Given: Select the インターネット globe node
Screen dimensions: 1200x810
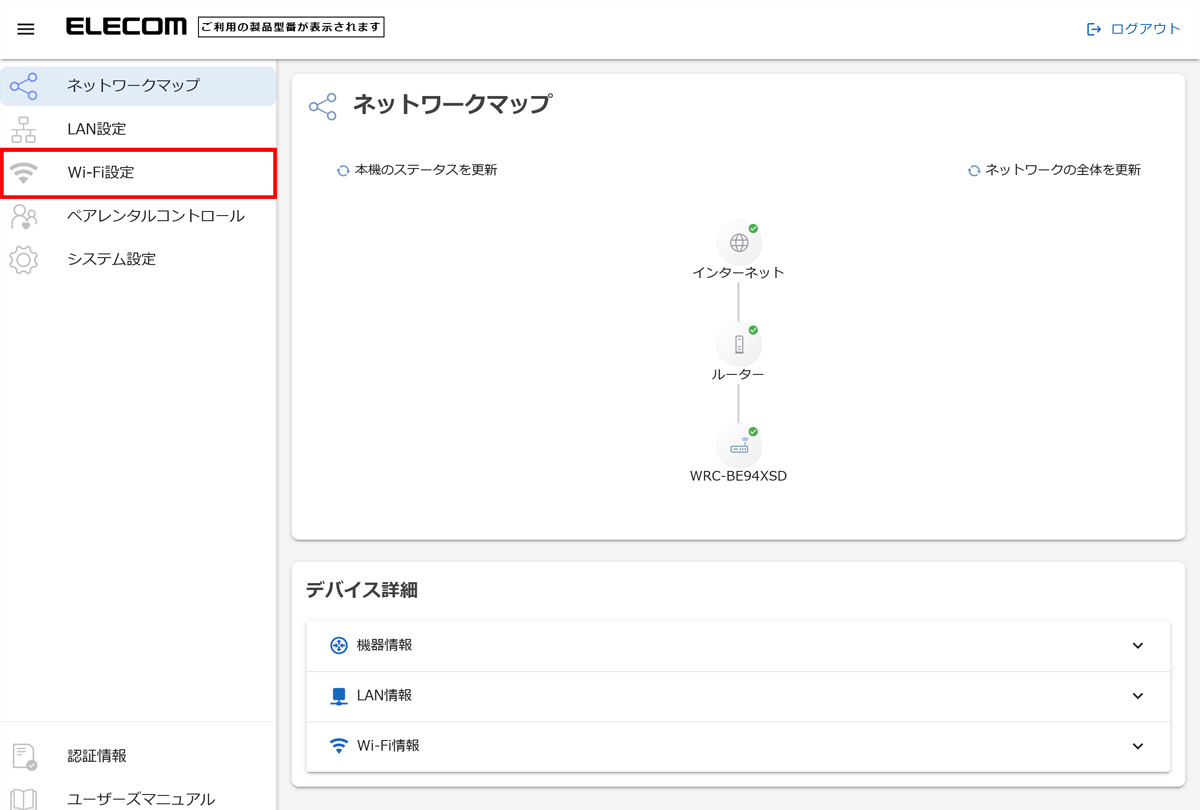Looking at the screenshot, I should [x=739, y=243].
